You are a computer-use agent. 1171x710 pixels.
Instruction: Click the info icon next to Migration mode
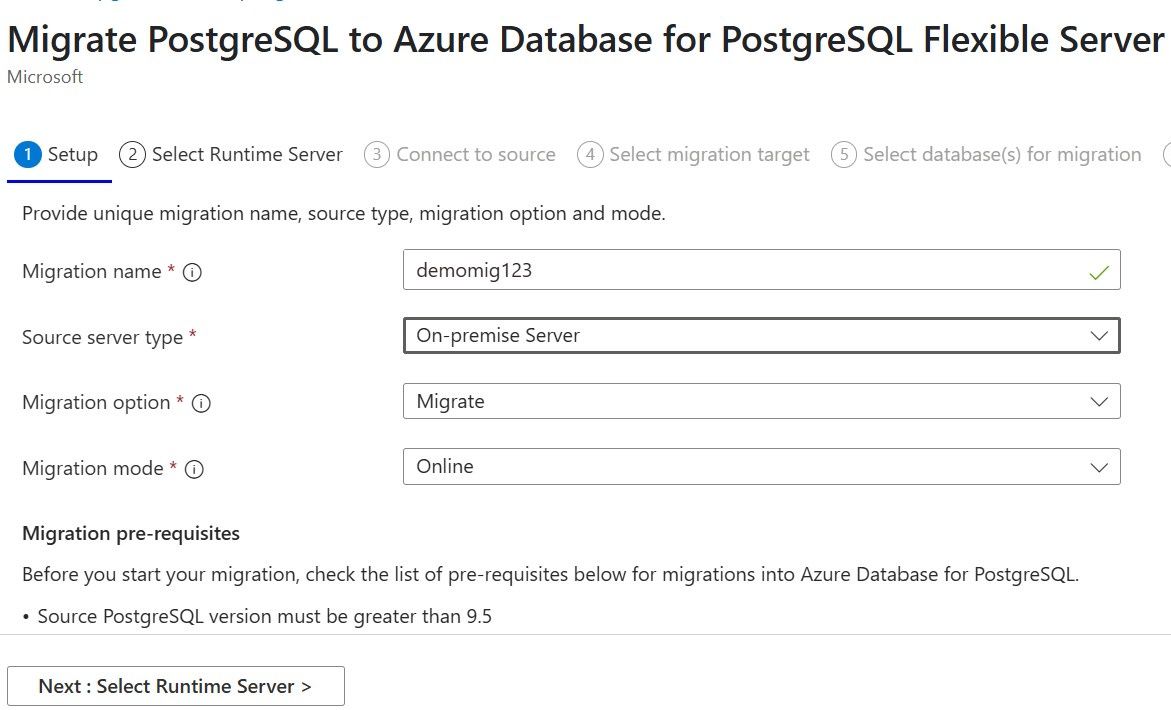pyautogui.click(x=195, y=469)
